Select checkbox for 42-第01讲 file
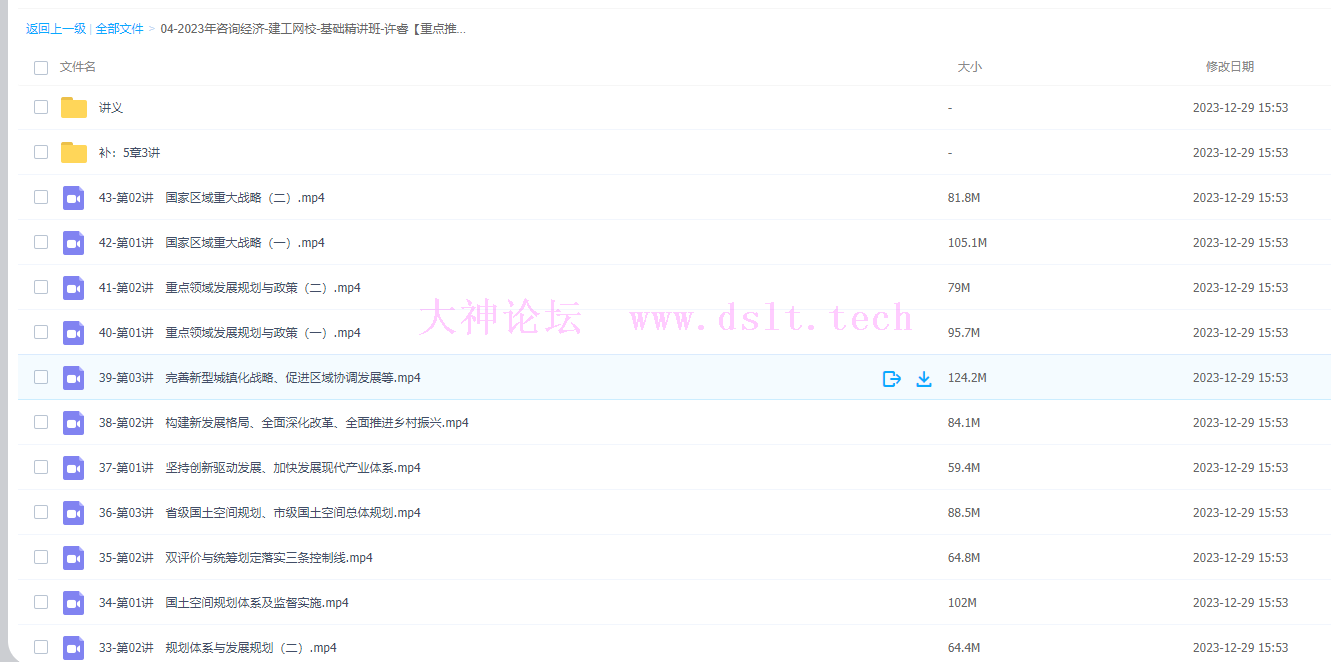The height and width of the screenshot is (662, 1331). point(41,242)
